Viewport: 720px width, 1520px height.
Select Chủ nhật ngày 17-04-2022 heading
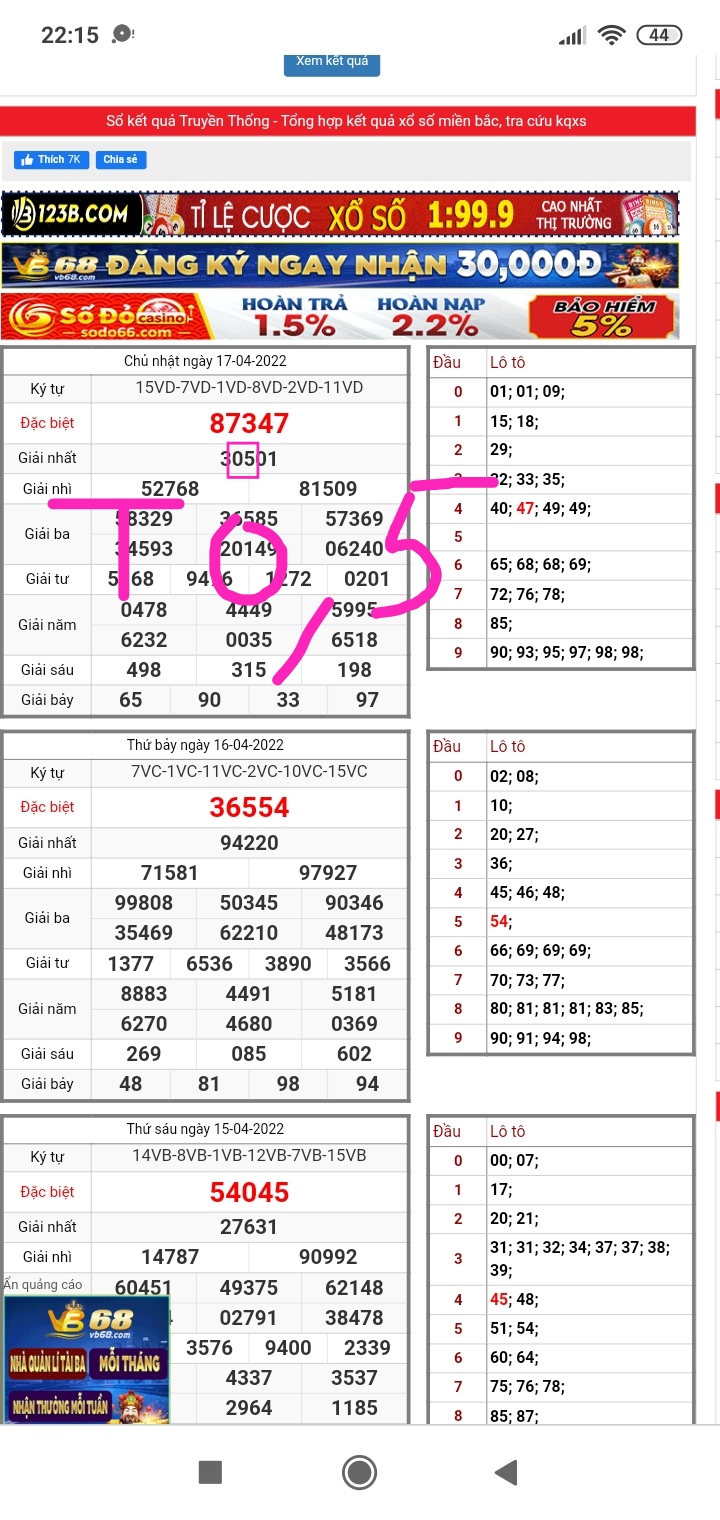205,361
